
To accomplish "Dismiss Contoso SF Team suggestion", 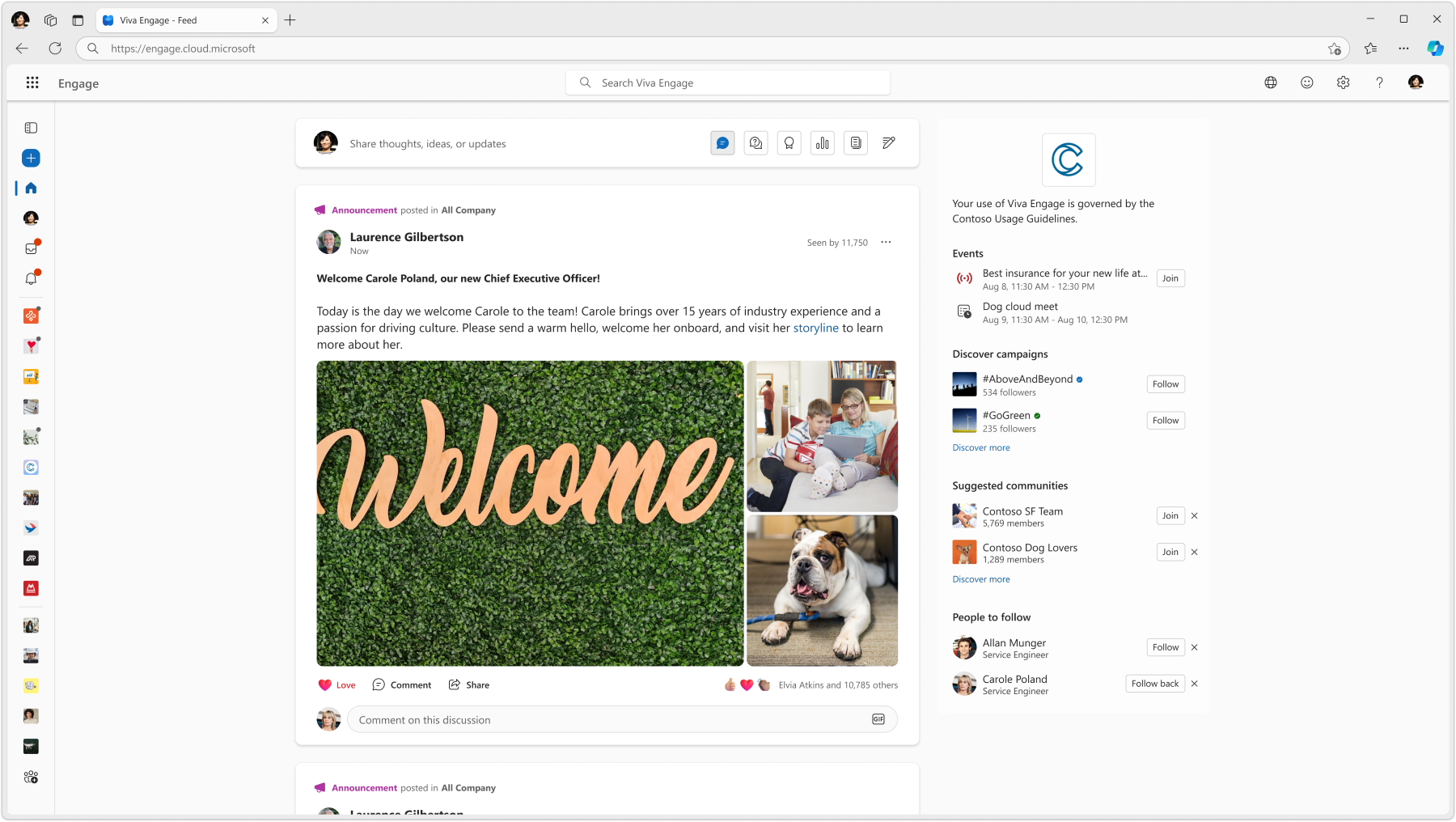I will coord(1195,516).
